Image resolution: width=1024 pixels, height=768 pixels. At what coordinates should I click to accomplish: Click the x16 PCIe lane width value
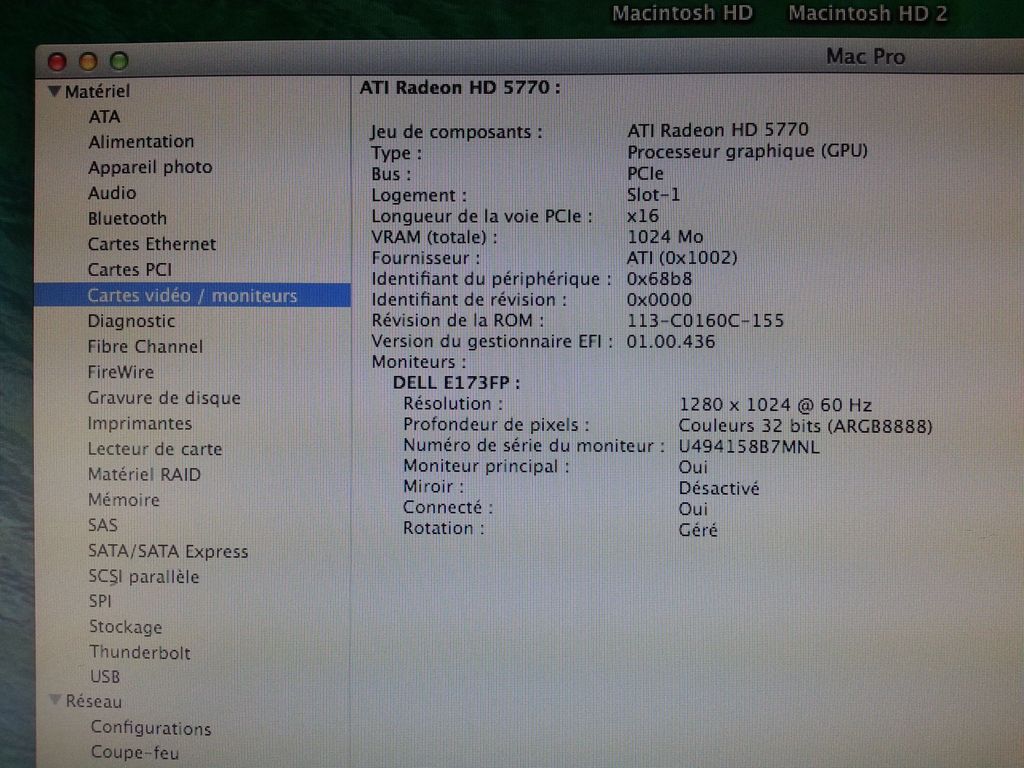pyautogui.click(x=643, y=216)
